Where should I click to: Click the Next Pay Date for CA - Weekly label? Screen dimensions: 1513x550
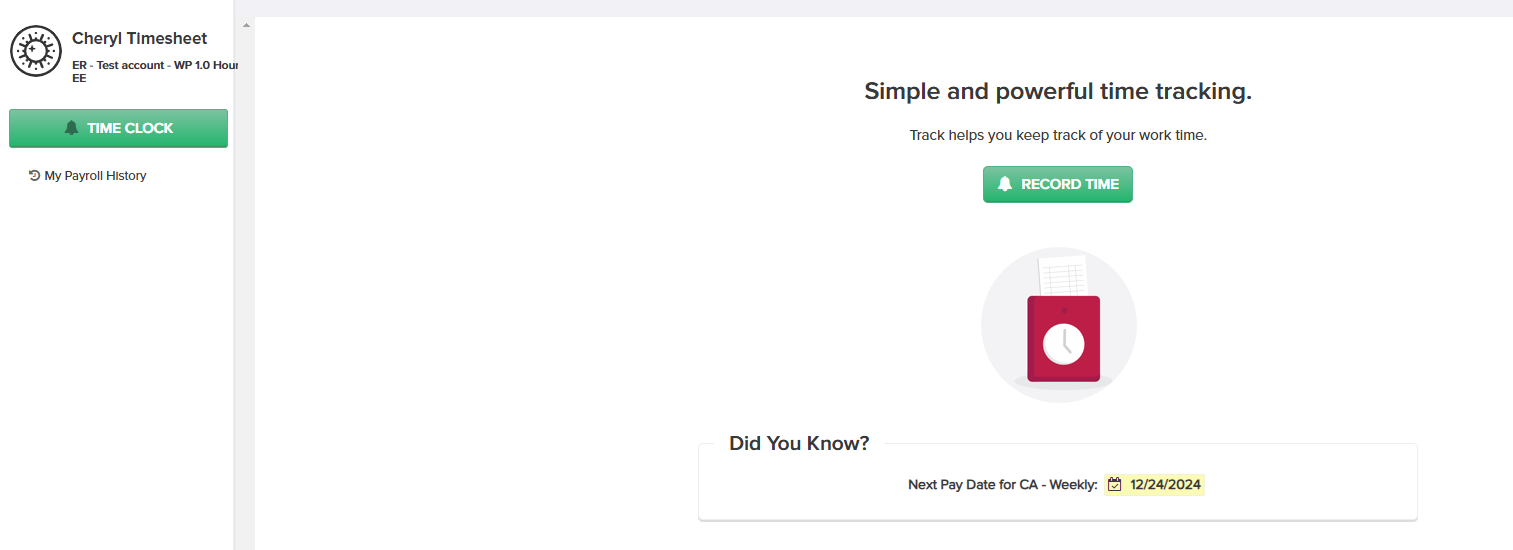click(x=1003, y=485)
